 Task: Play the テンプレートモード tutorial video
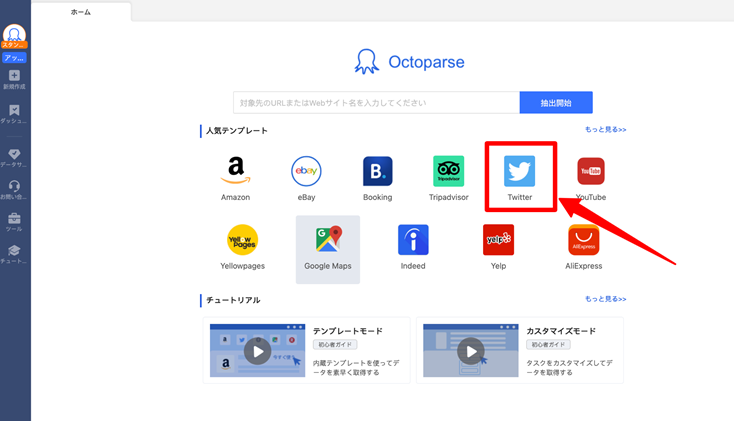point(257,351)
